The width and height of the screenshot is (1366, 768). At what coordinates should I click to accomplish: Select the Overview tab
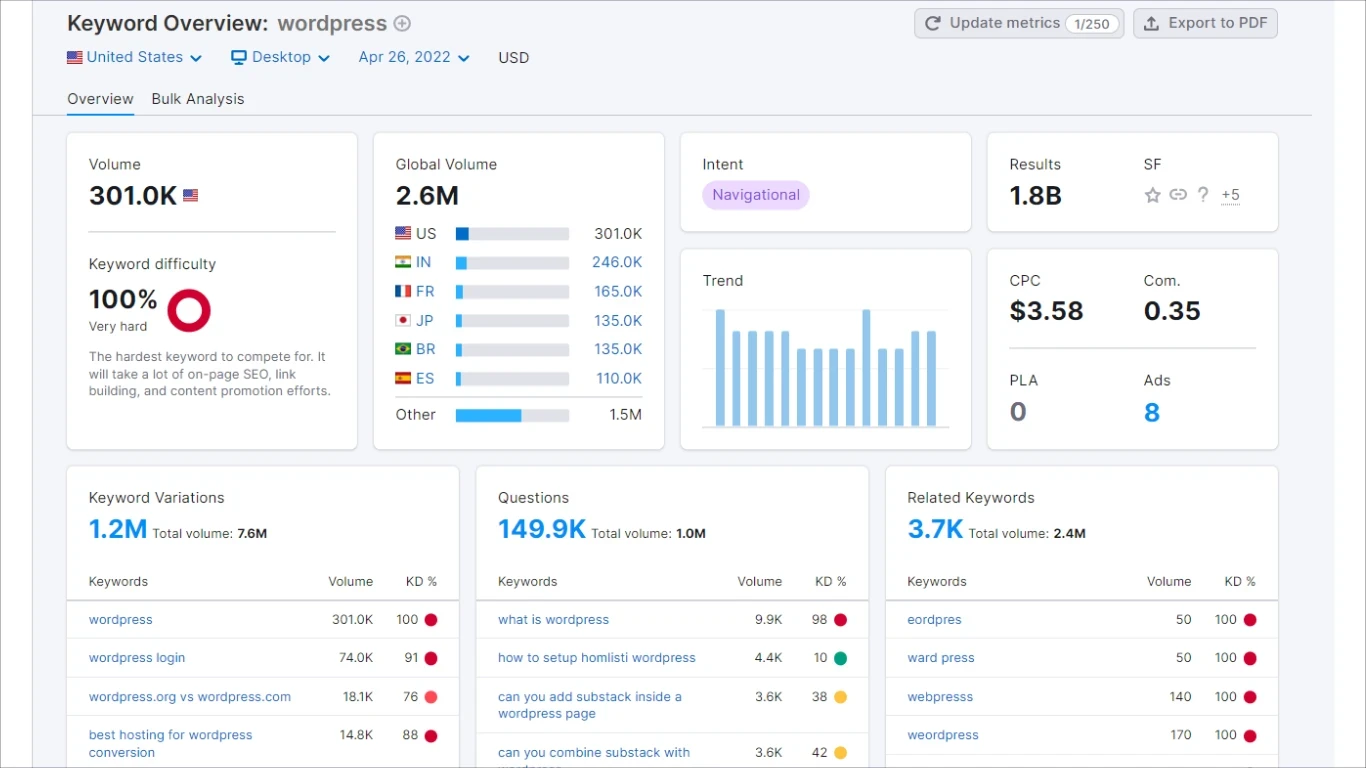coord(100,99)
